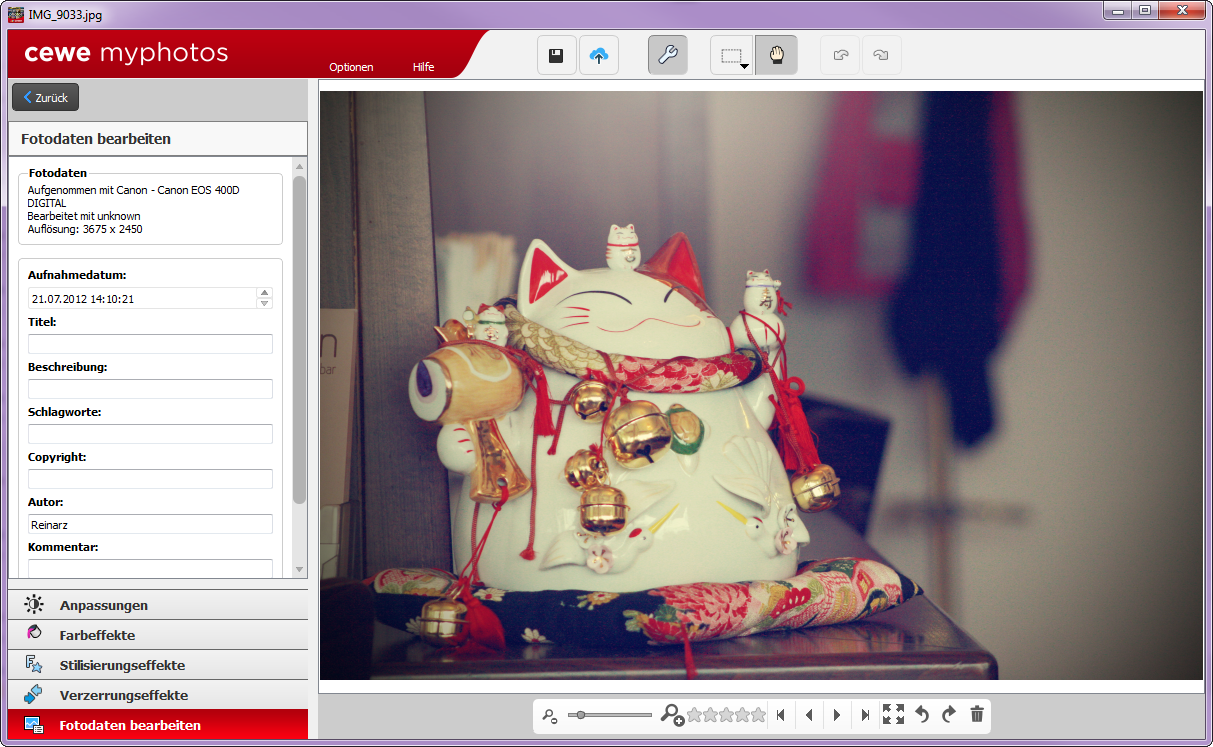Image resolution: width=1213 pixels, height=747 pixels.
Task: Click the Auflösung: 3675 x 2450 text
Action: click(85, 229)
